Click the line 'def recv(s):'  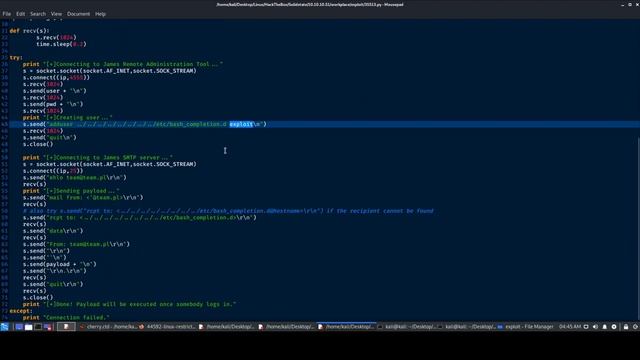(29, 31)
